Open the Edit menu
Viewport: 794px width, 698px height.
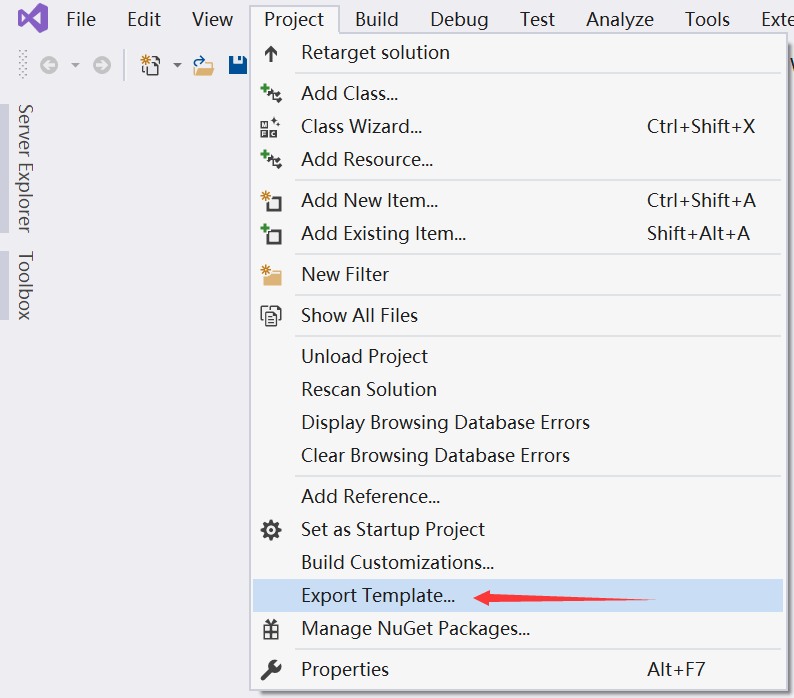click(144, 19)
